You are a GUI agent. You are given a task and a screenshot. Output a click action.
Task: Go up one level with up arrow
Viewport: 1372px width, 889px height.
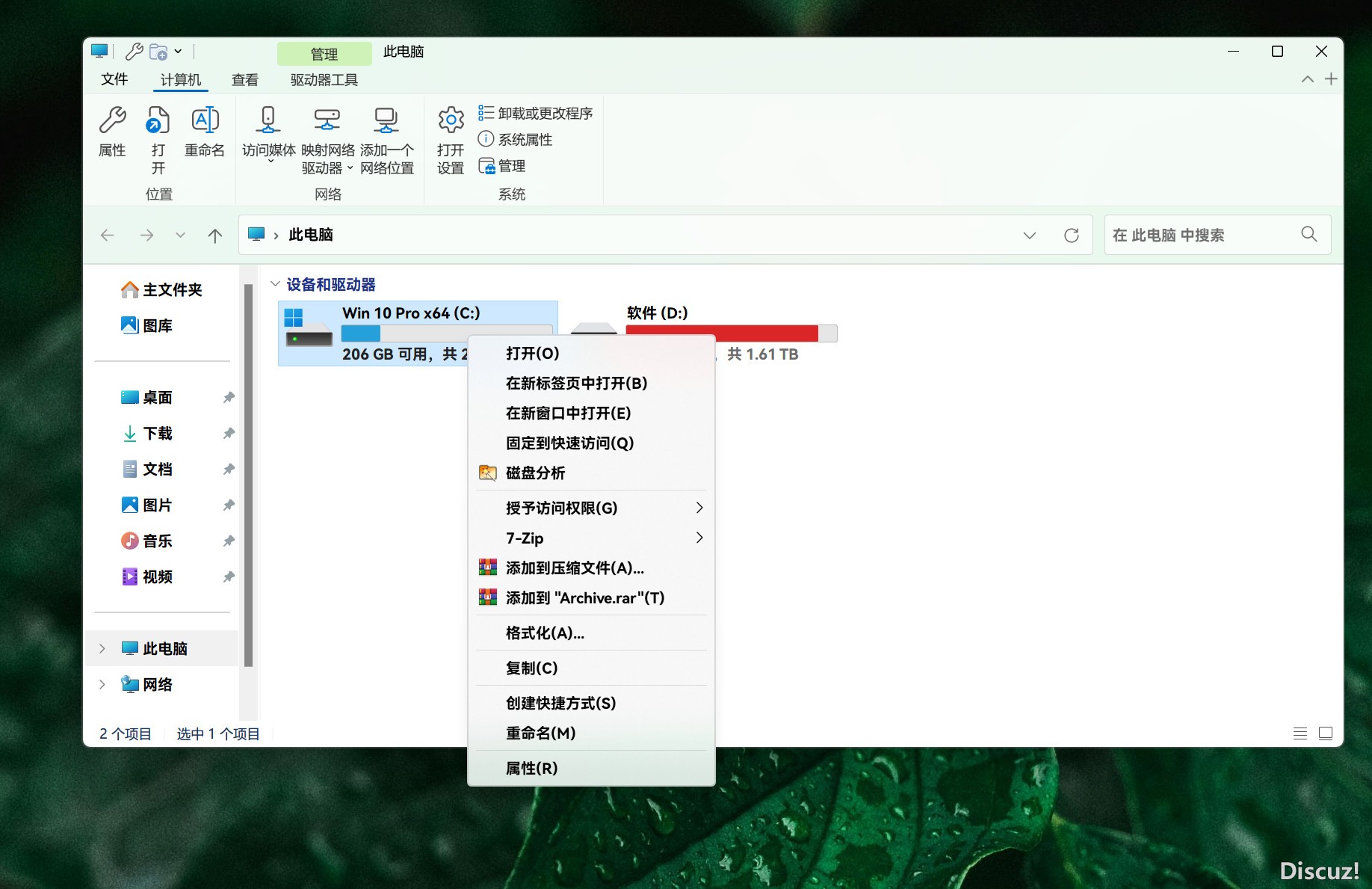215,235
